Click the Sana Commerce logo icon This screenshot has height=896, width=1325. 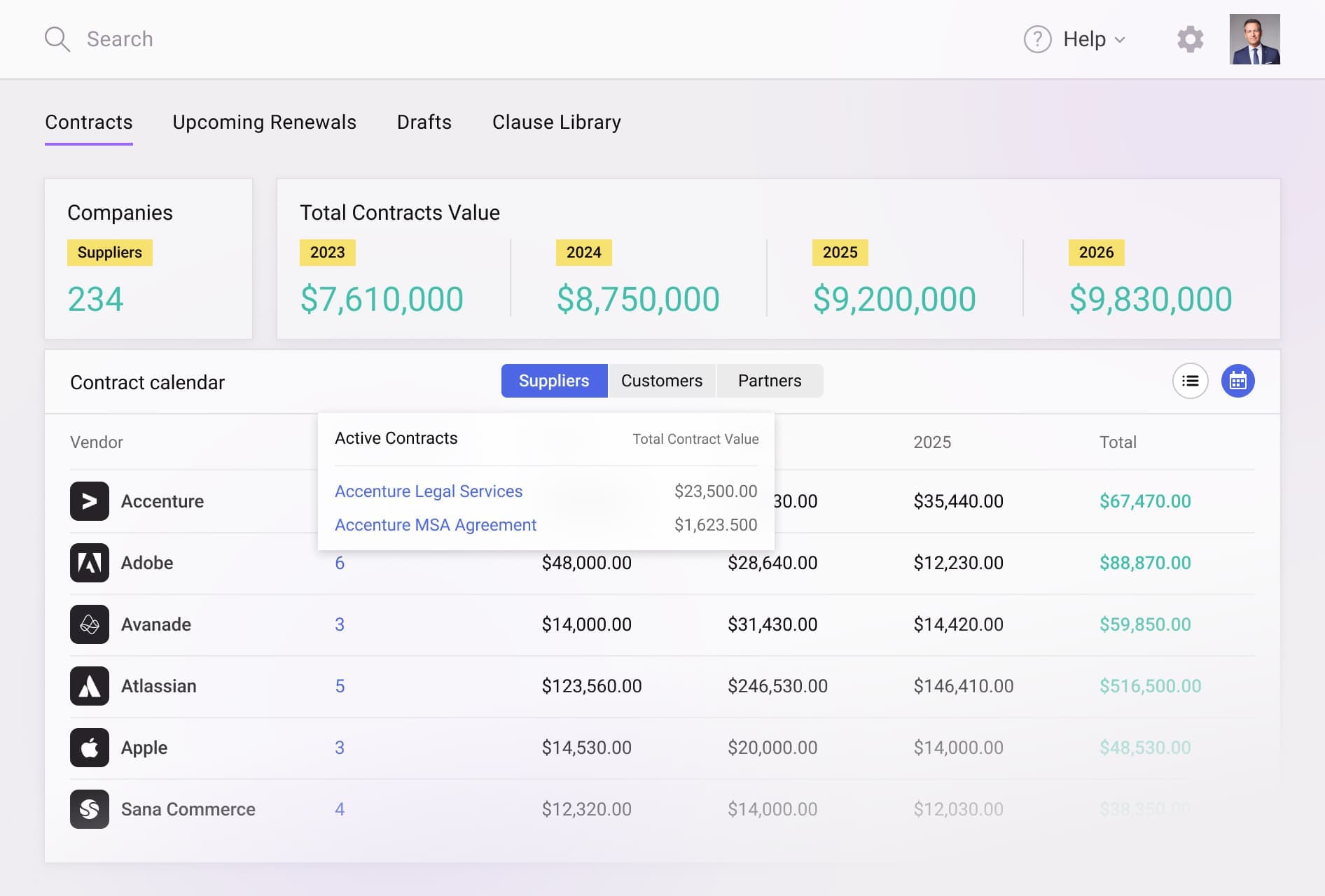(90, 809)
